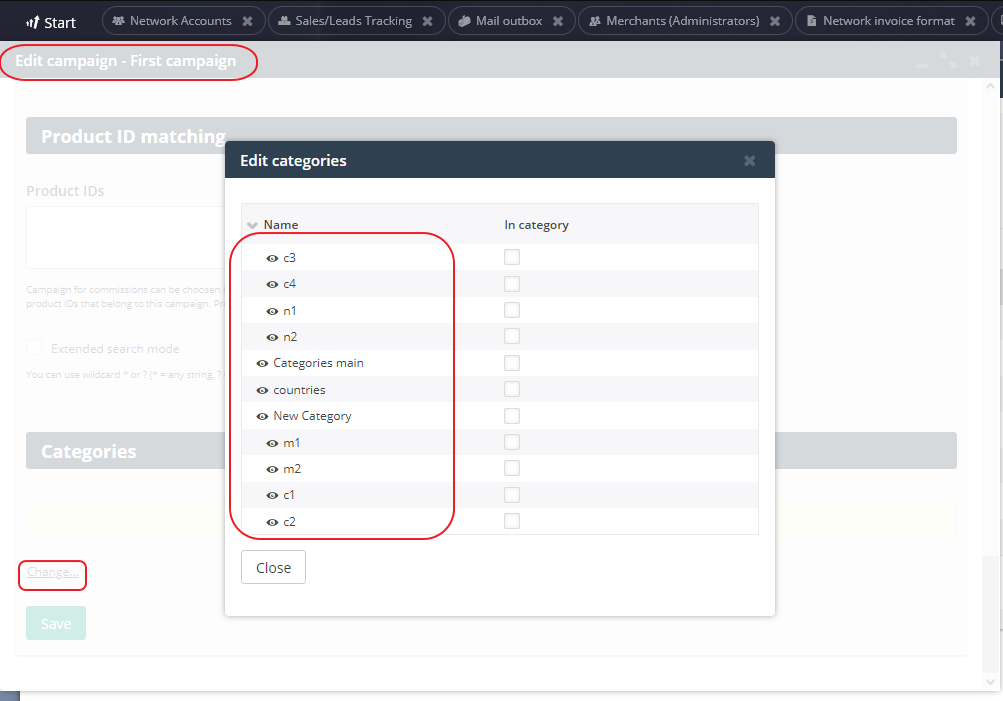Click the eye icon next to countries
The height and width of the screenshot is (701, 1003).
[262, 390]
